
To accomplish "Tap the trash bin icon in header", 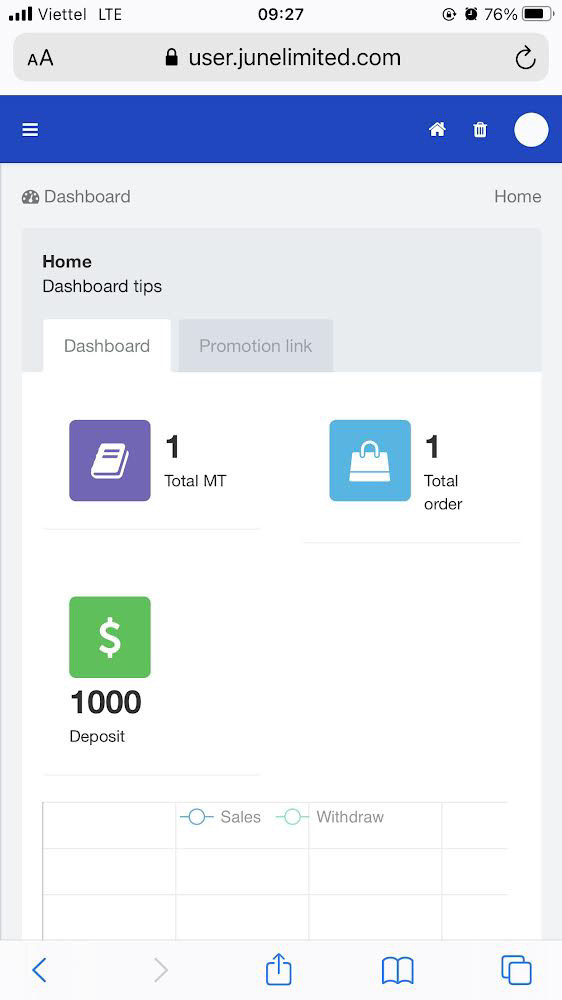I will pos(480,129).
